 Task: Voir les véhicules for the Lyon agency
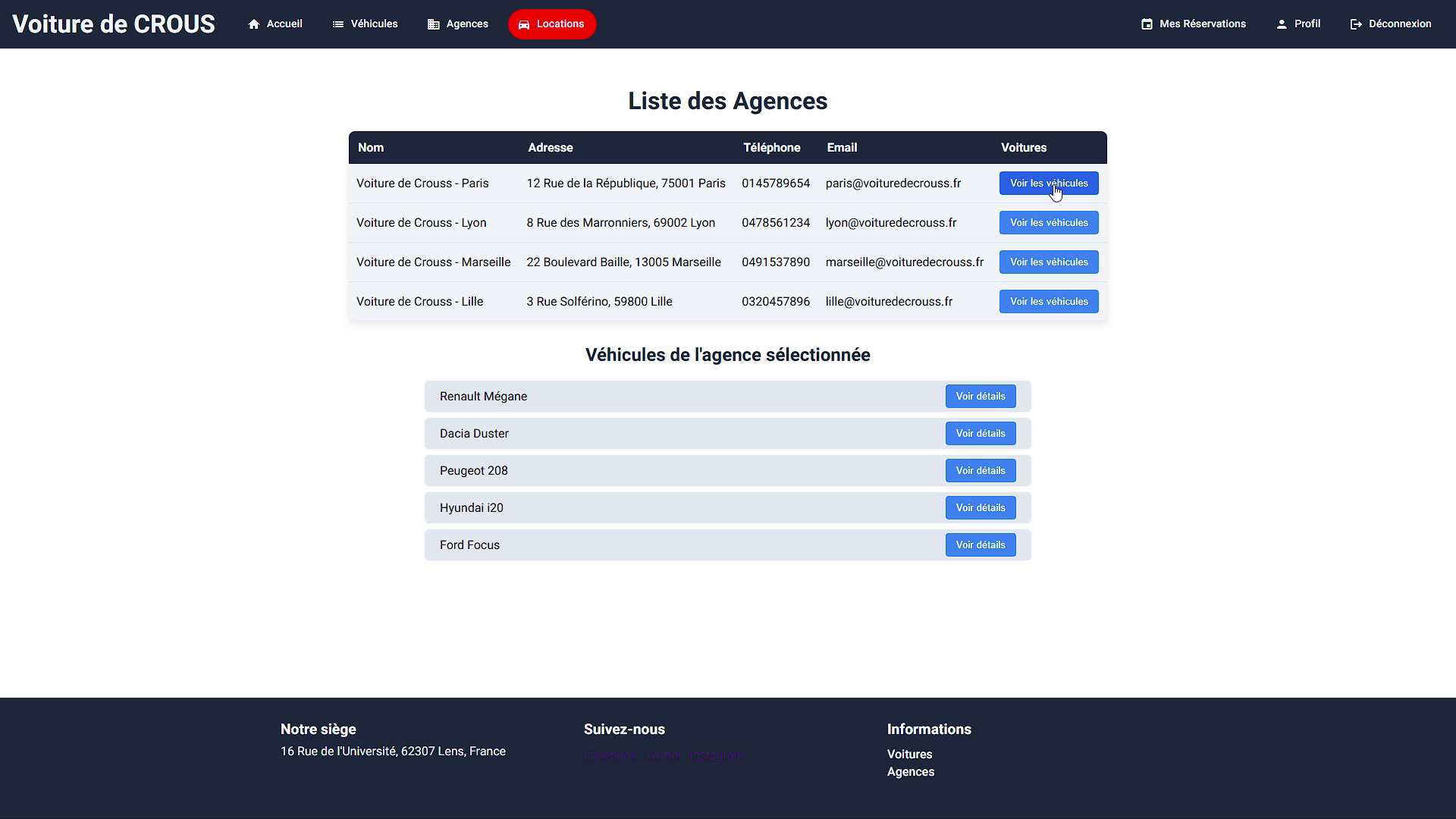1048,222
